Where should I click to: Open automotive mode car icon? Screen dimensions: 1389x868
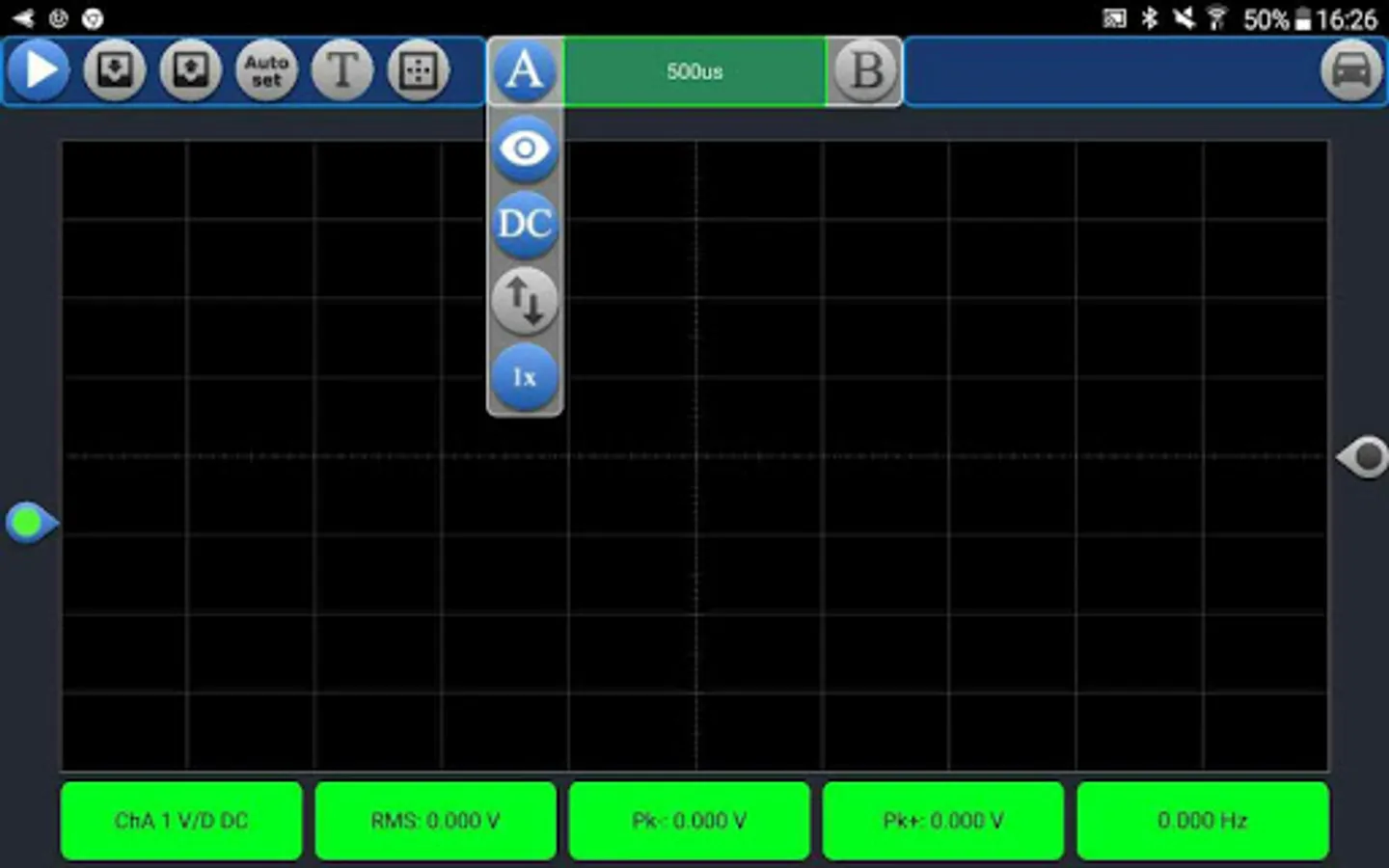tap(1351, 70)
